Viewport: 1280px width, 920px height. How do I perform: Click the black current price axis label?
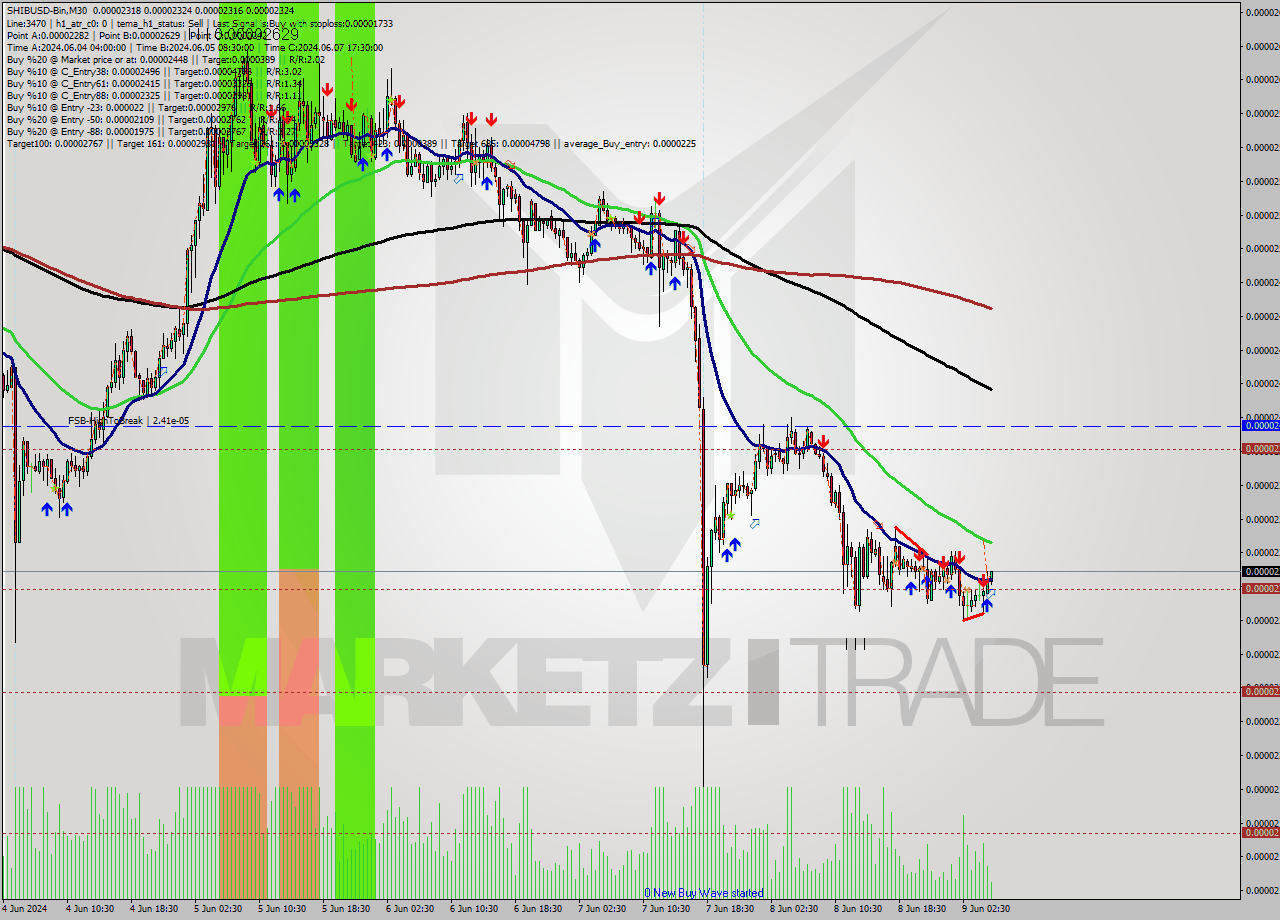(1260, 572)
